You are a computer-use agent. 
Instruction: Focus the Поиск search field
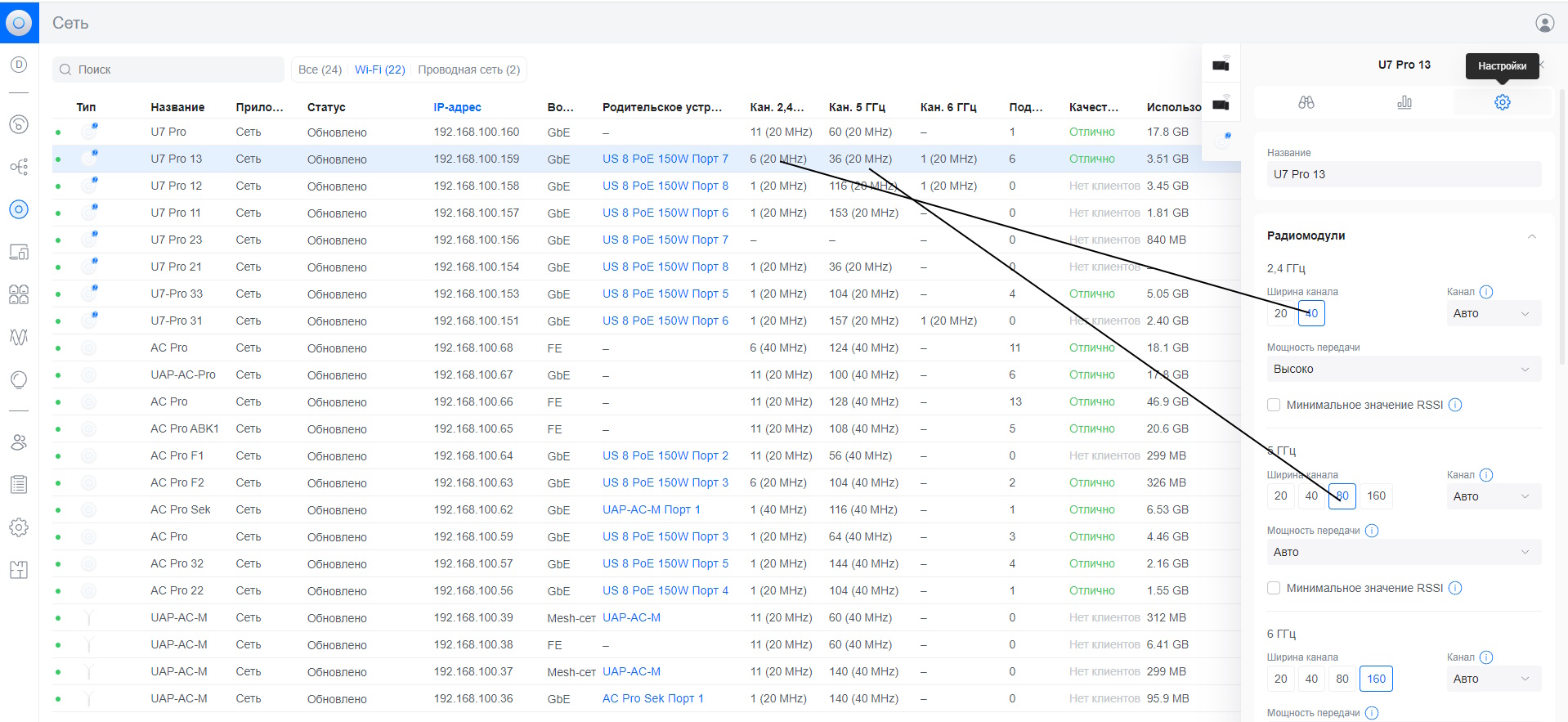(168, 70)
